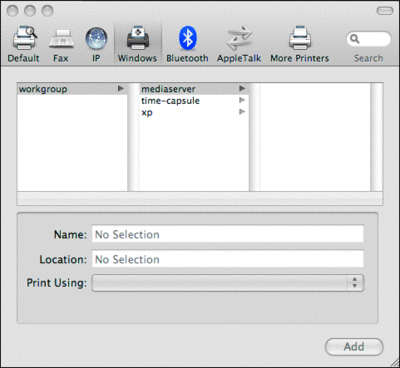Click the magnifying glass search icon
This screenshot has width=400, height=368.
pos(355,39)
